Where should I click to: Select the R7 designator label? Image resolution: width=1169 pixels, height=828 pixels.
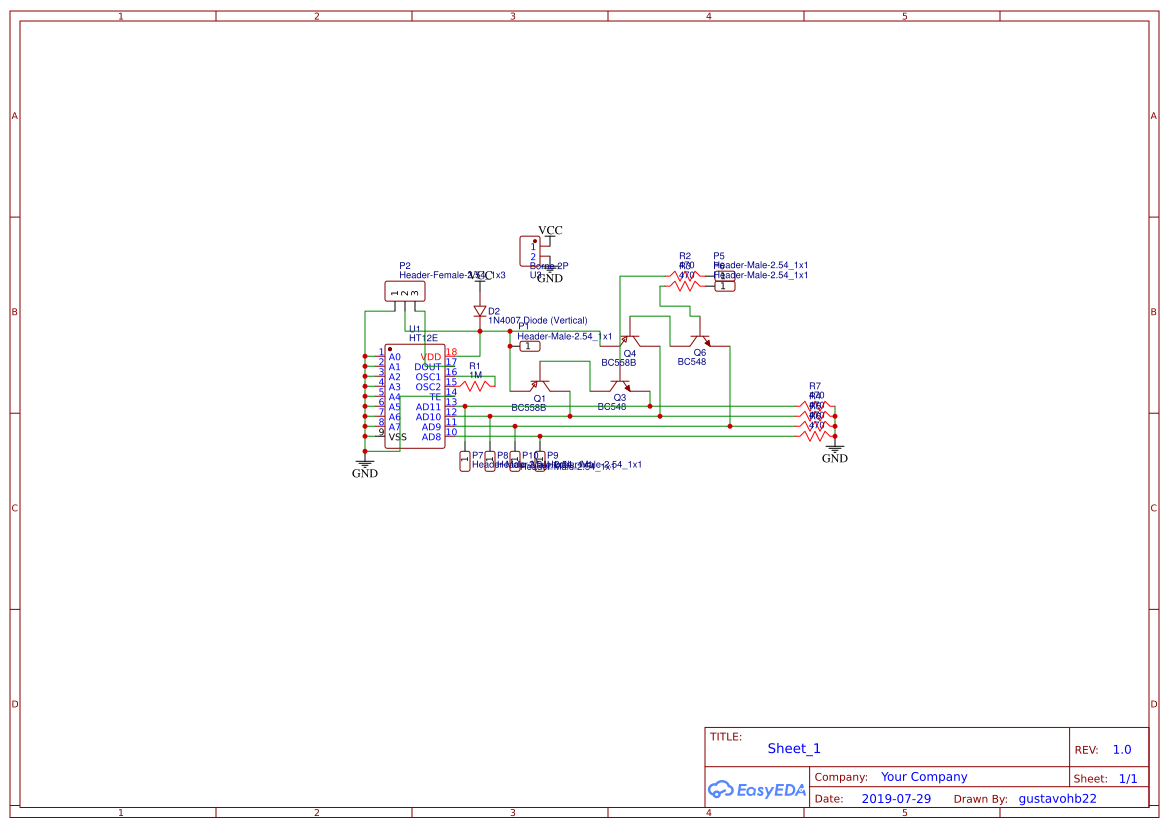coord(815,386)
